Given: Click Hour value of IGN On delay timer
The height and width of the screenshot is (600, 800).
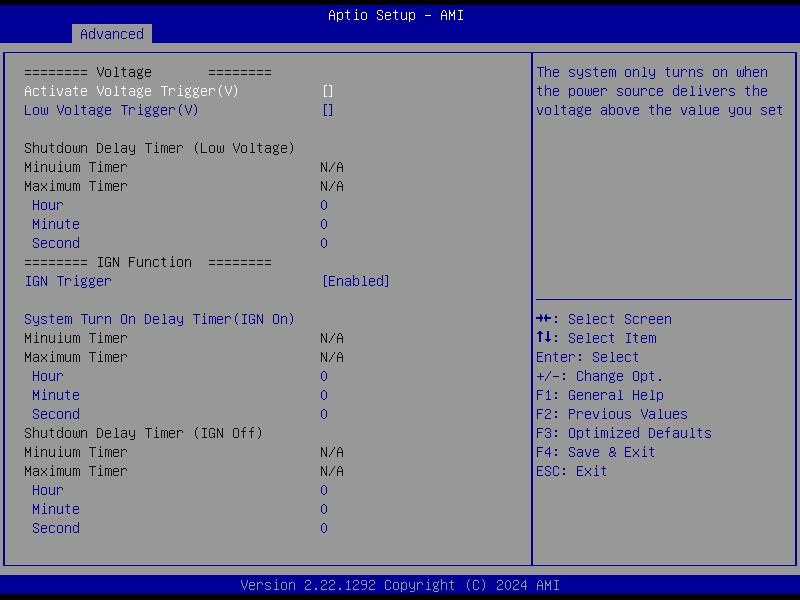Looking at the screenshot, I should tap(324, 376).
